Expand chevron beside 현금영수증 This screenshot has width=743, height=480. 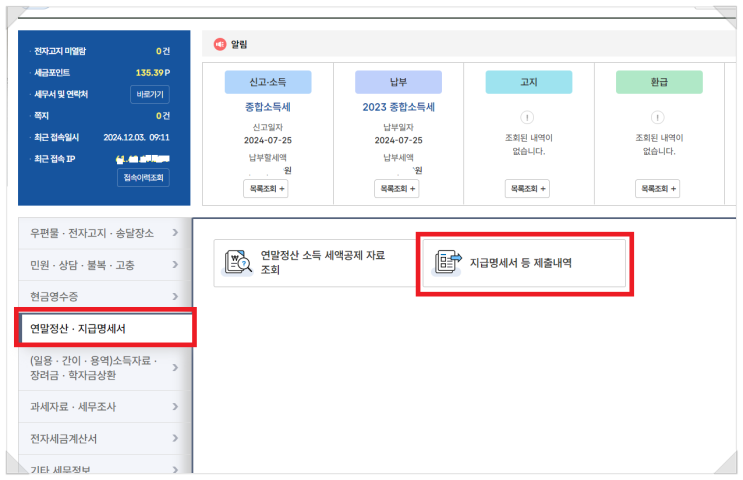tap(175, 297)
